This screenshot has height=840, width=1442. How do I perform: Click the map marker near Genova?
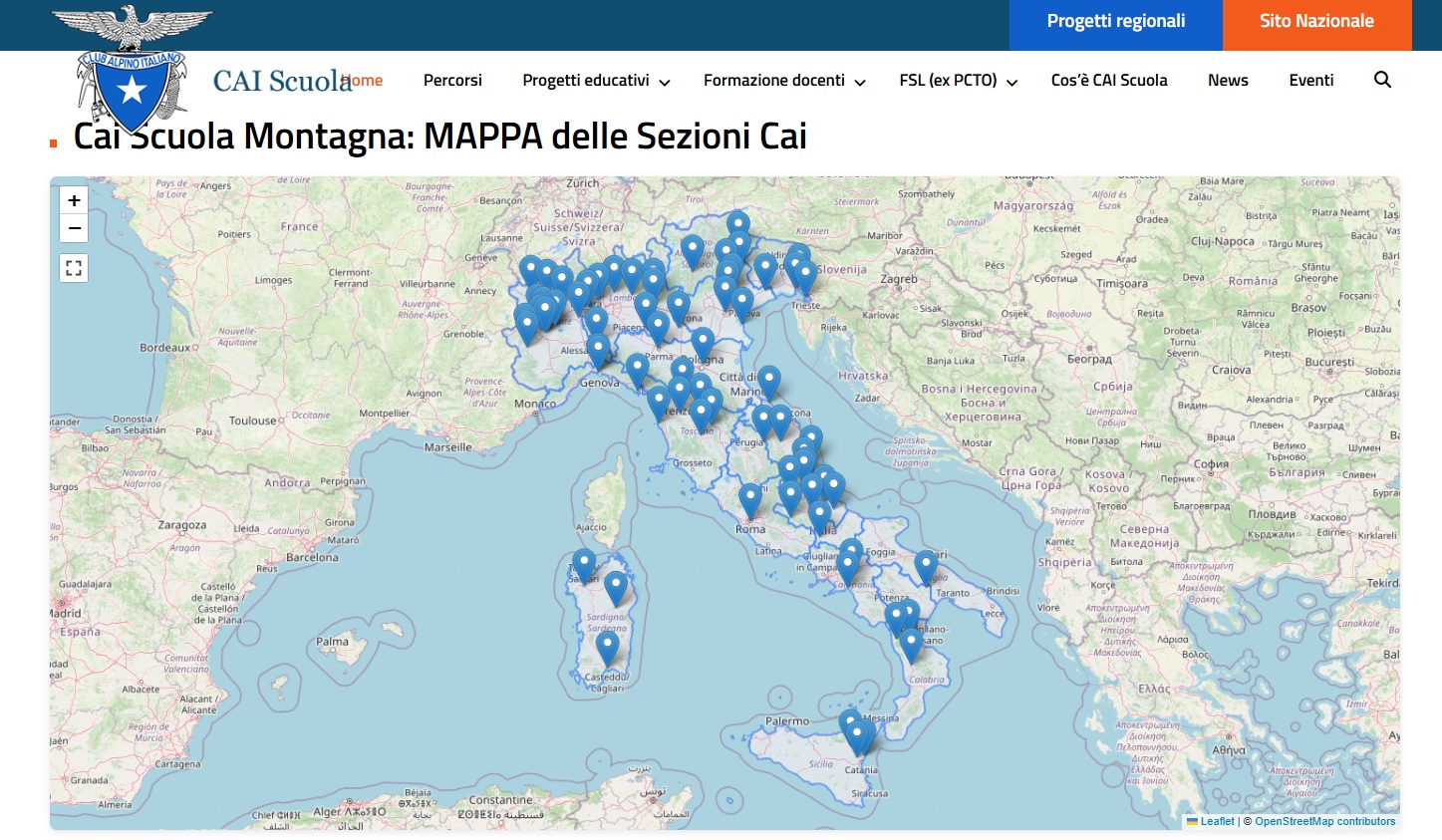[x=598, y=350]
